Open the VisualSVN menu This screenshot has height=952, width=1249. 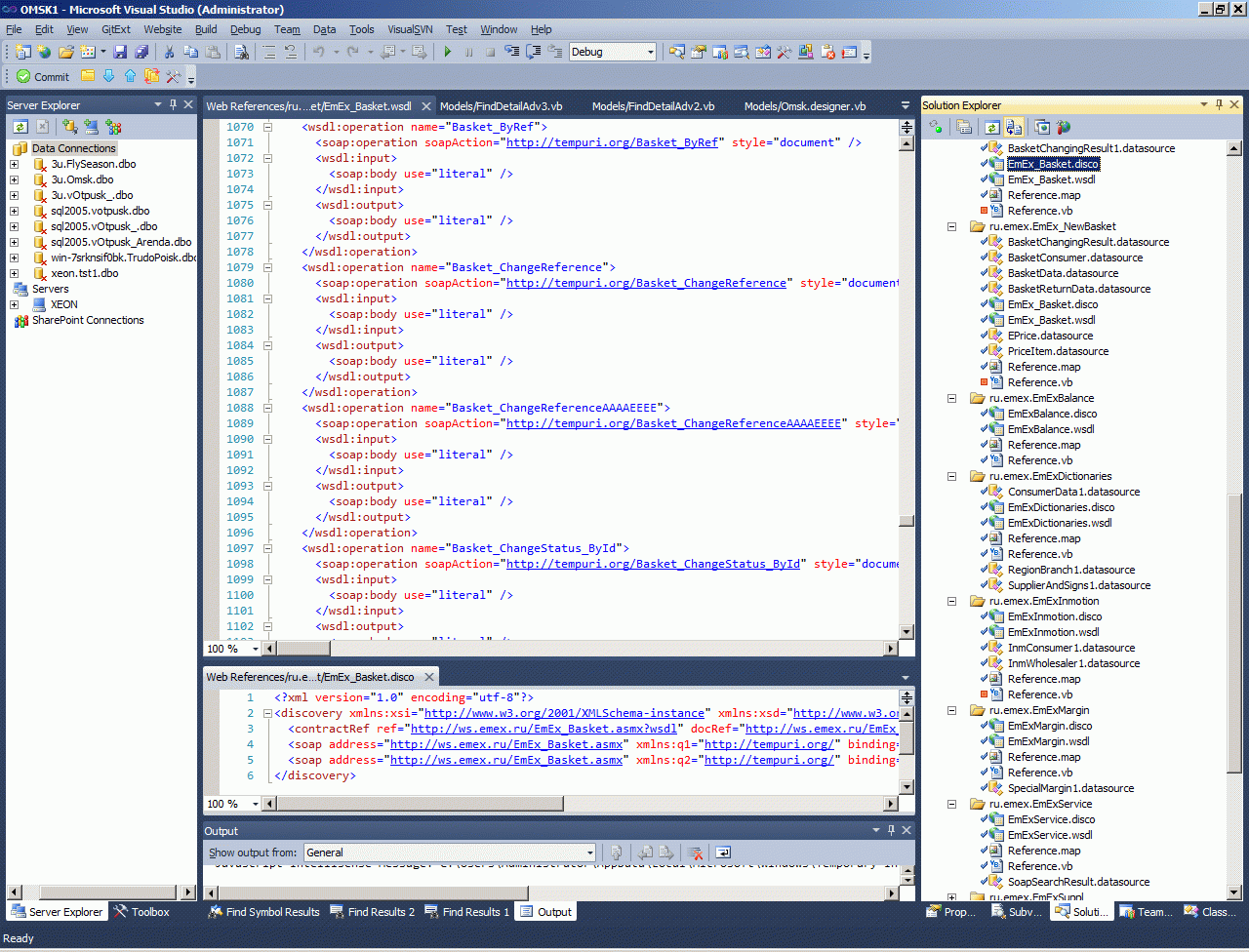pos(410,29)
